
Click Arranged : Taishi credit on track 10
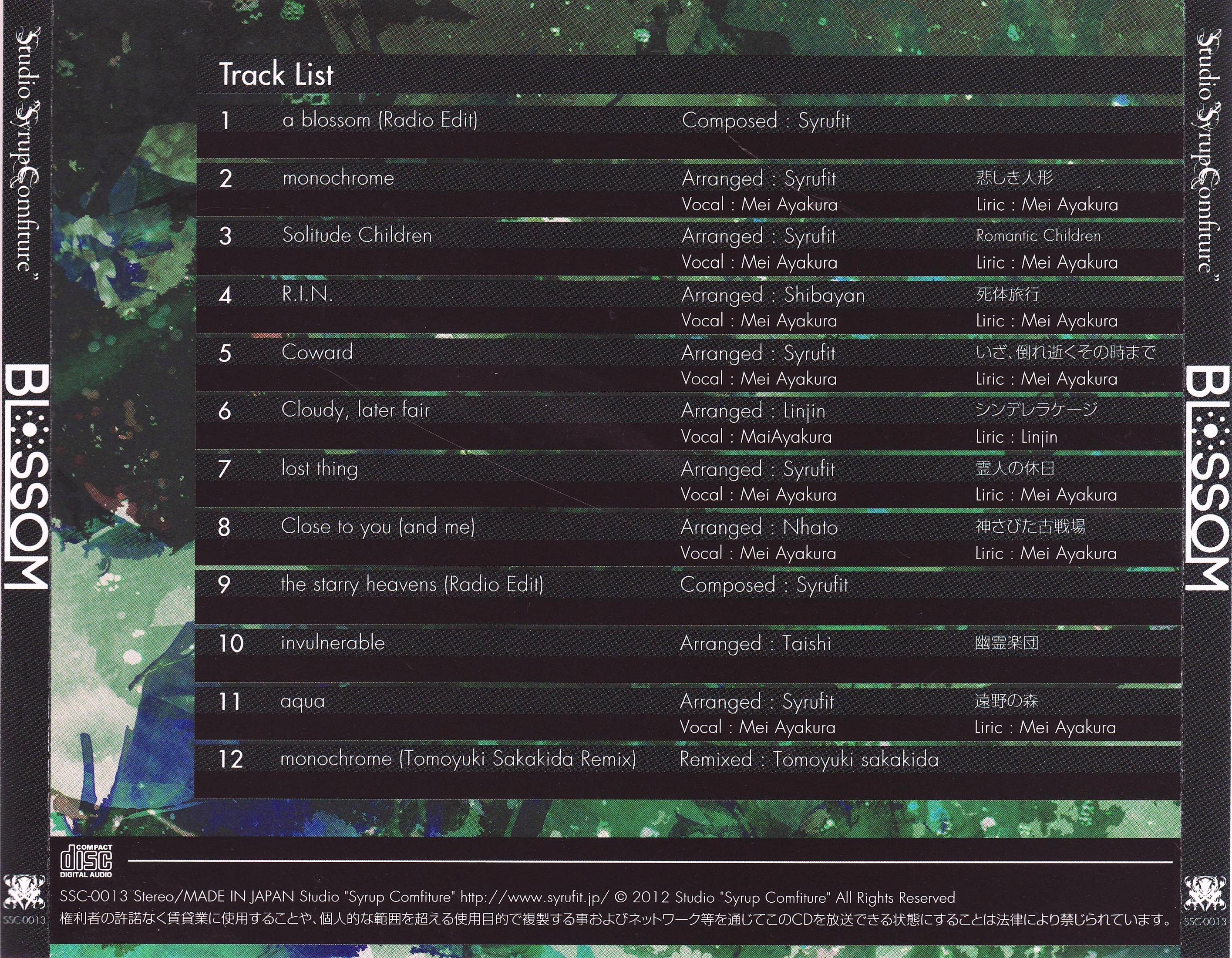pos(755,643)
